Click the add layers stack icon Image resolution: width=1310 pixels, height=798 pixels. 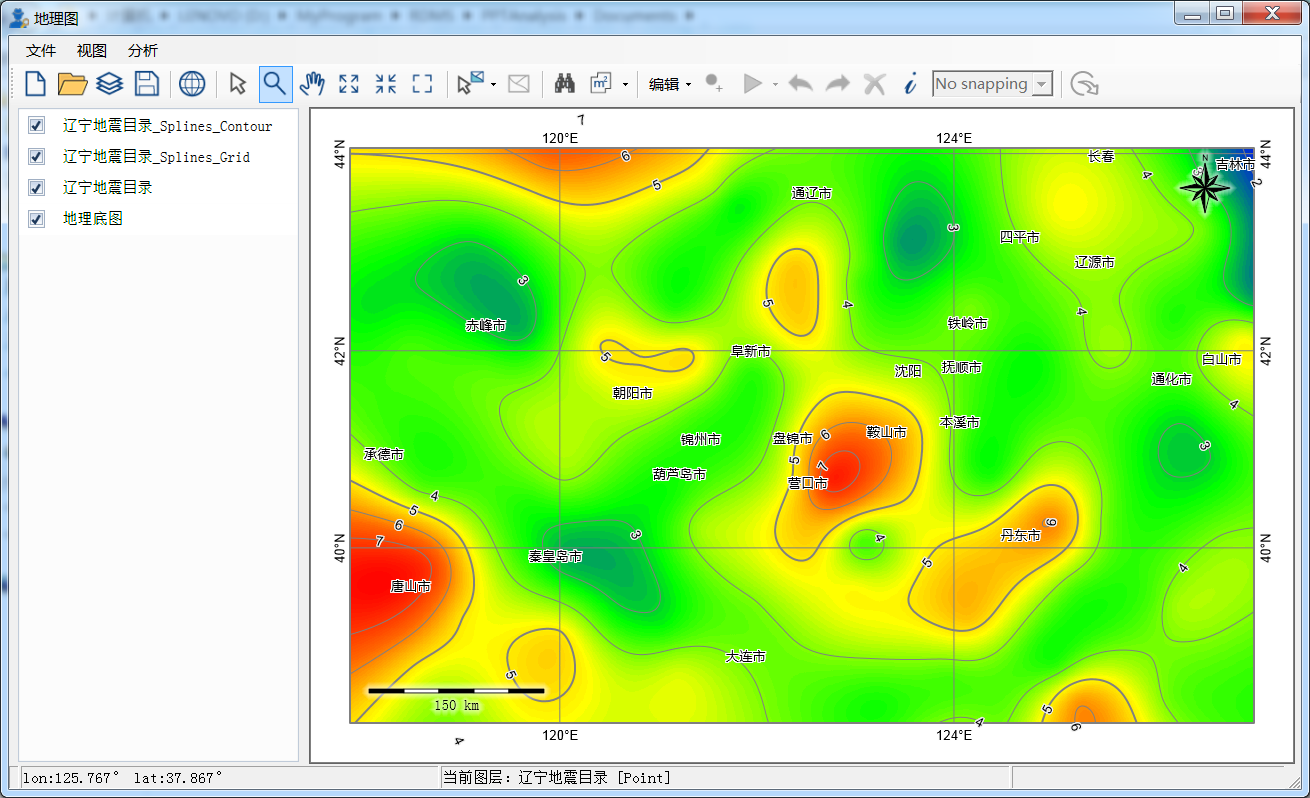[109, 84]
